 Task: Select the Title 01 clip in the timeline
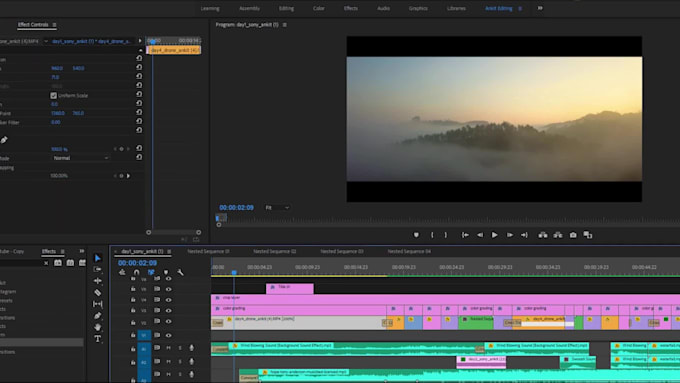(x=290, y=288)
